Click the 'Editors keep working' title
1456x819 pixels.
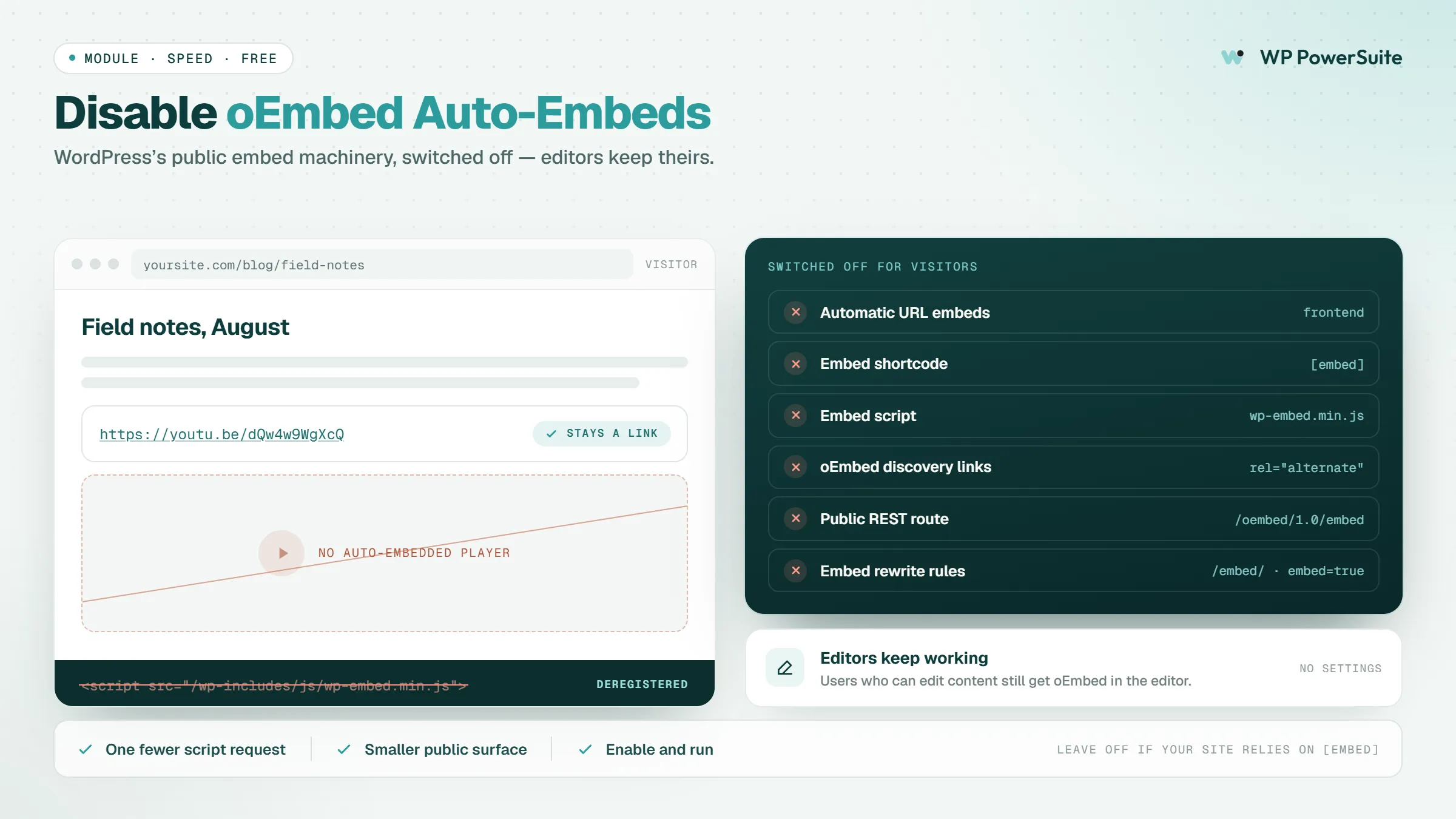tap(904, 658)
